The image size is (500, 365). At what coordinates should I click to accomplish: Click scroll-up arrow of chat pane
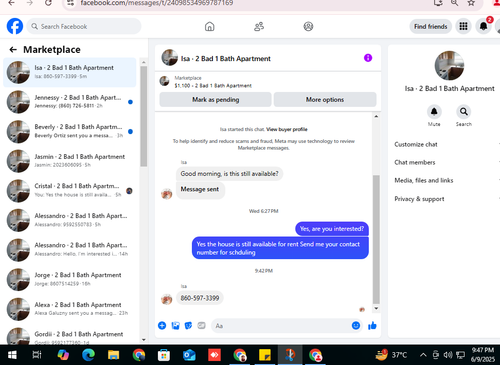pyautogui.click(x=376, y=116)
